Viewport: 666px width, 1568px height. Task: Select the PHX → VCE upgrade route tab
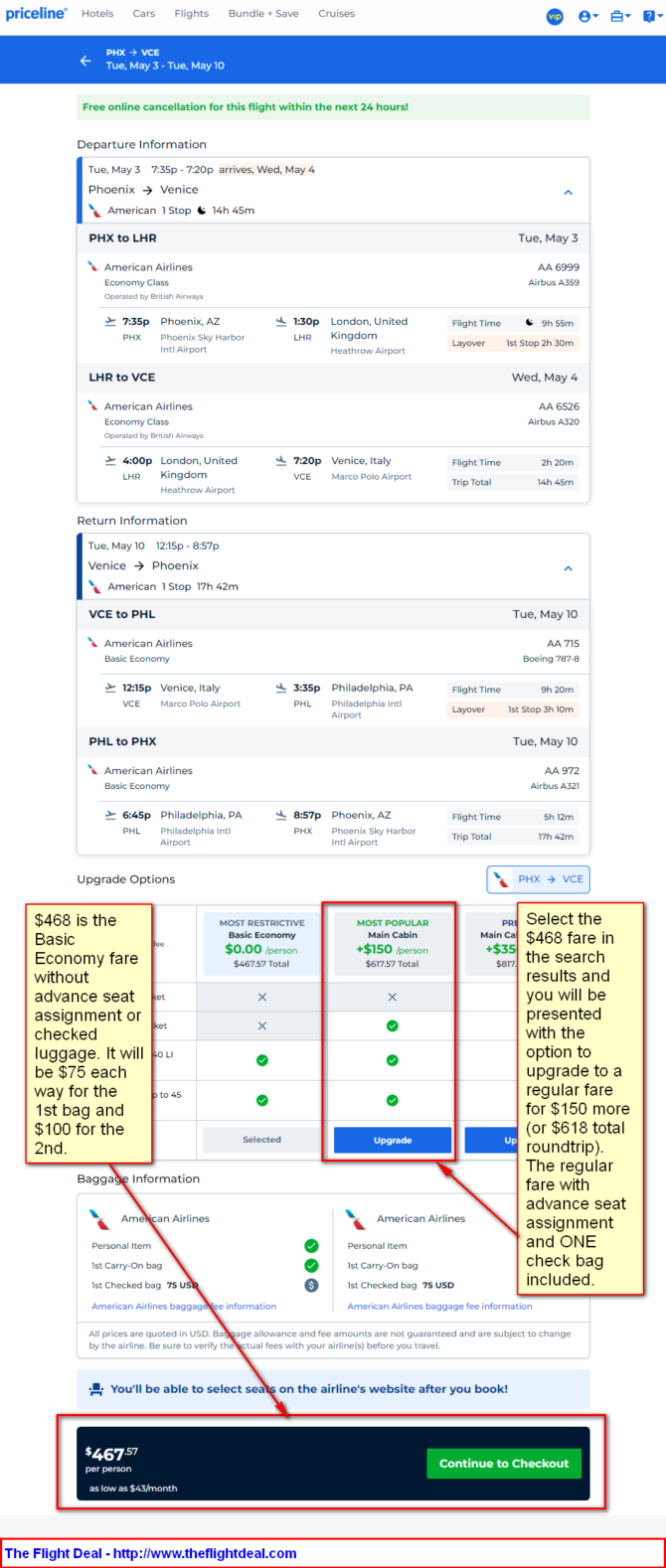[x=538, y=879]
